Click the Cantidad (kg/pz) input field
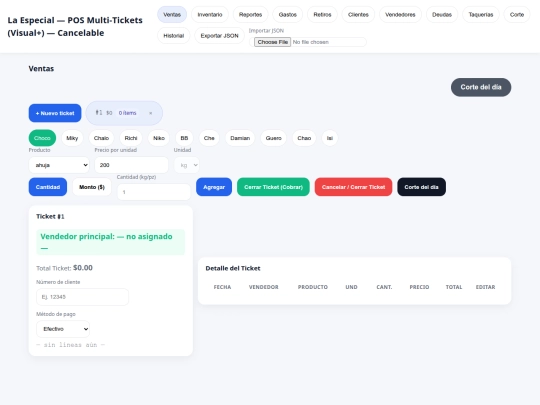 (x=154, y=192)
